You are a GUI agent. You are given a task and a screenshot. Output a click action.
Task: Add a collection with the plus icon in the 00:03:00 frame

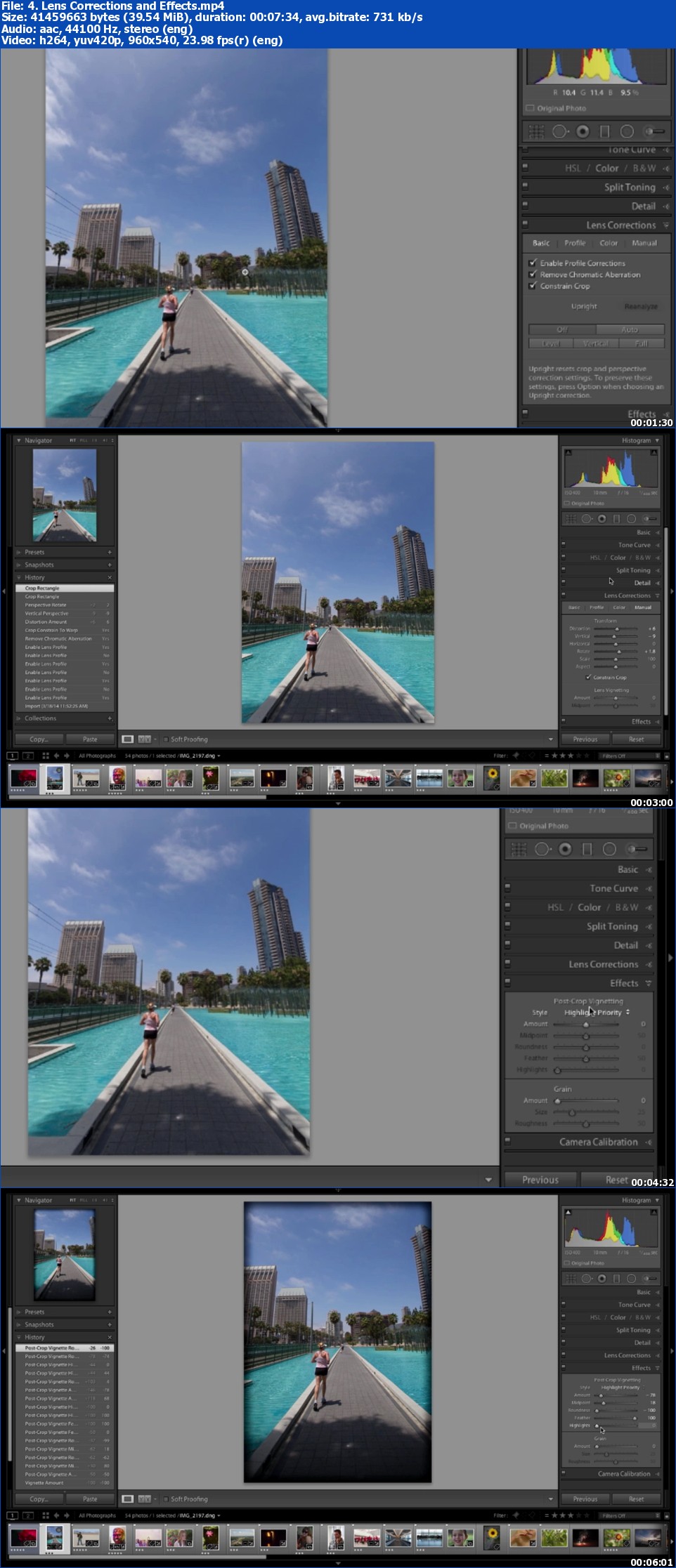(x=110, y=718)
